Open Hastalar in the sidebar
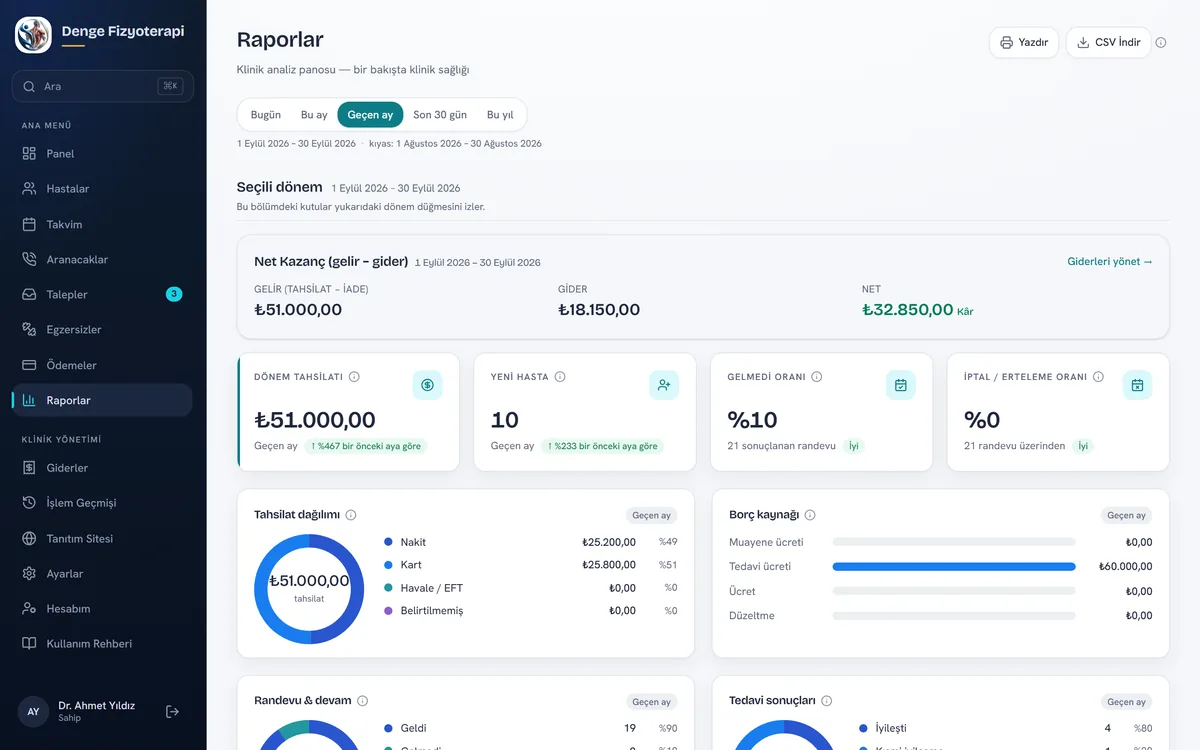This screenshot has height=750, width=1200. click(x=102, y=189)
